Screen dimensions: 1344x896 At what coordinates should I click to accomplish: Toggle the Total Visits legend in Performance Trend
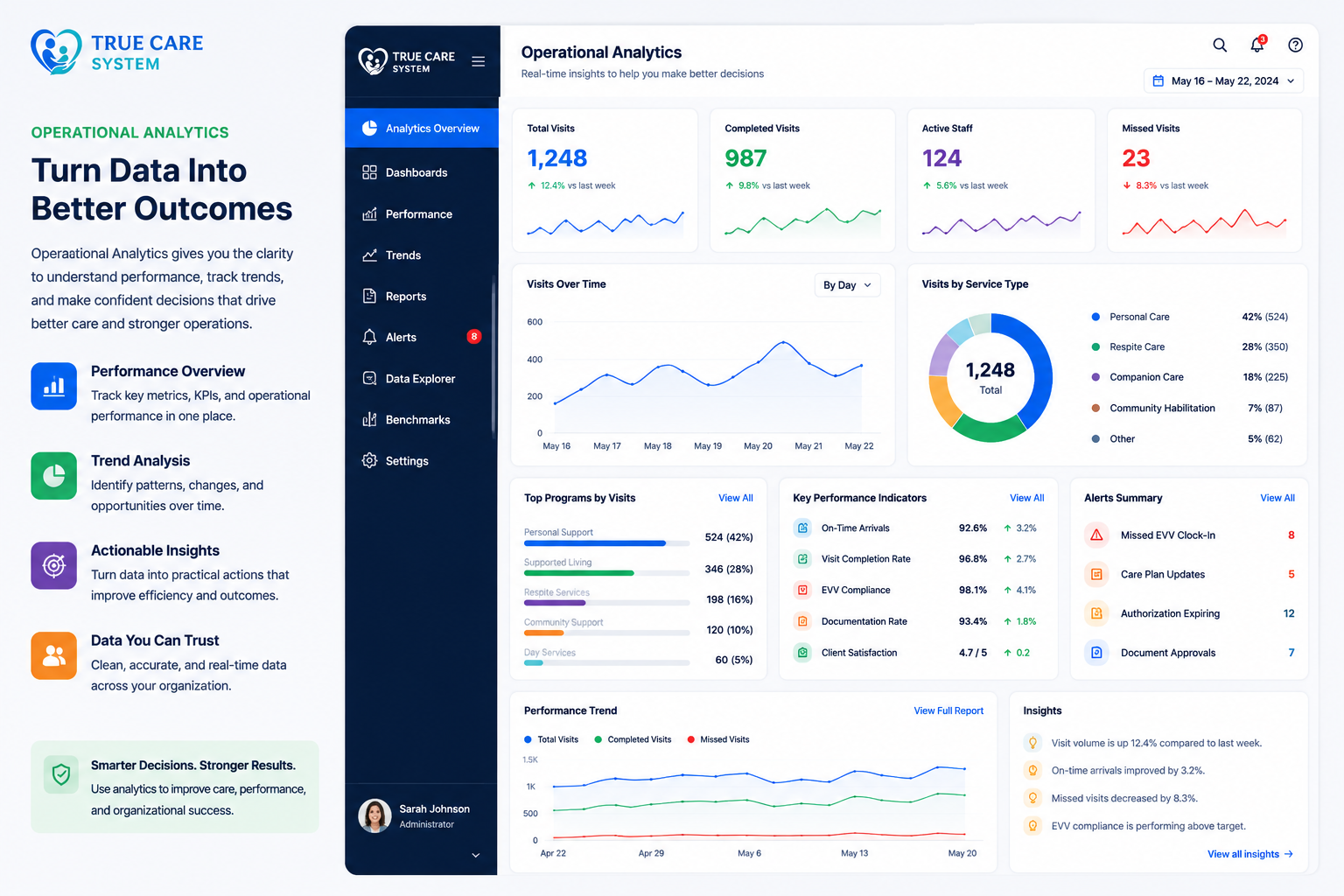[551, 739]
